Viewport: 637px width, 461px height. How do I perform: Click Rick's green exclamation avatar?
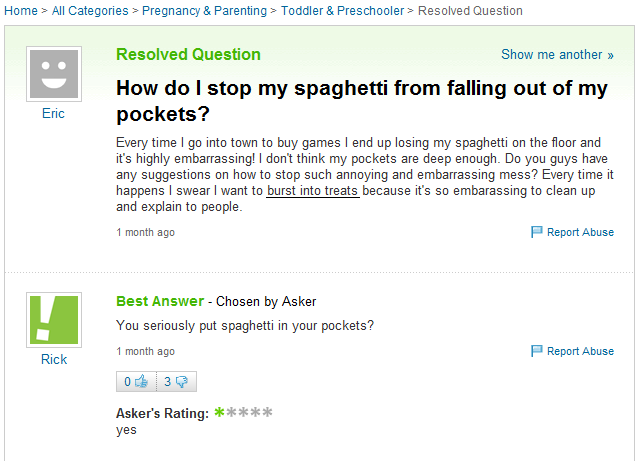[x=53, y=319]
